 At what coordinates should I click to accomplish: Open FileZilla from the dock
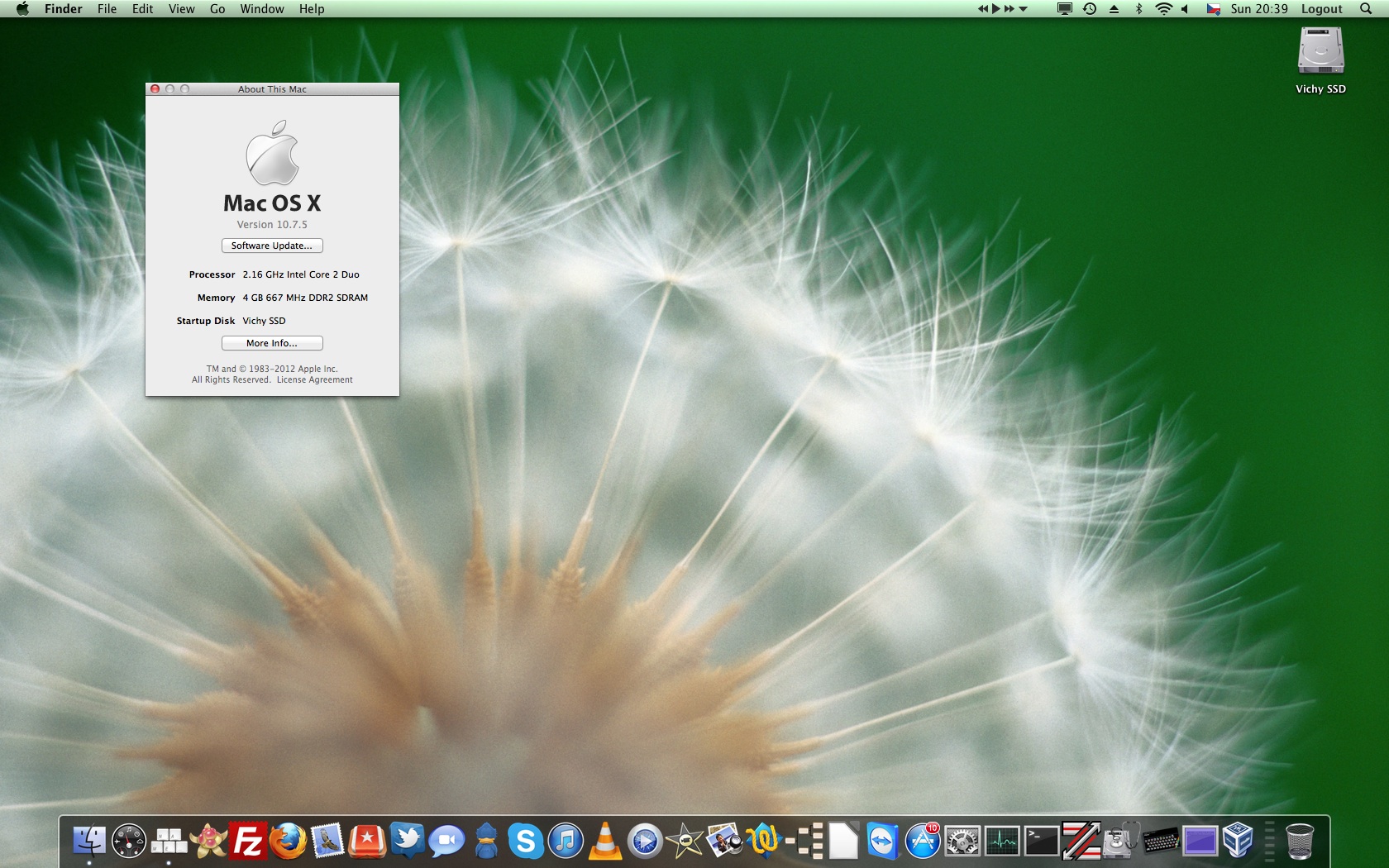pos(248,842)
